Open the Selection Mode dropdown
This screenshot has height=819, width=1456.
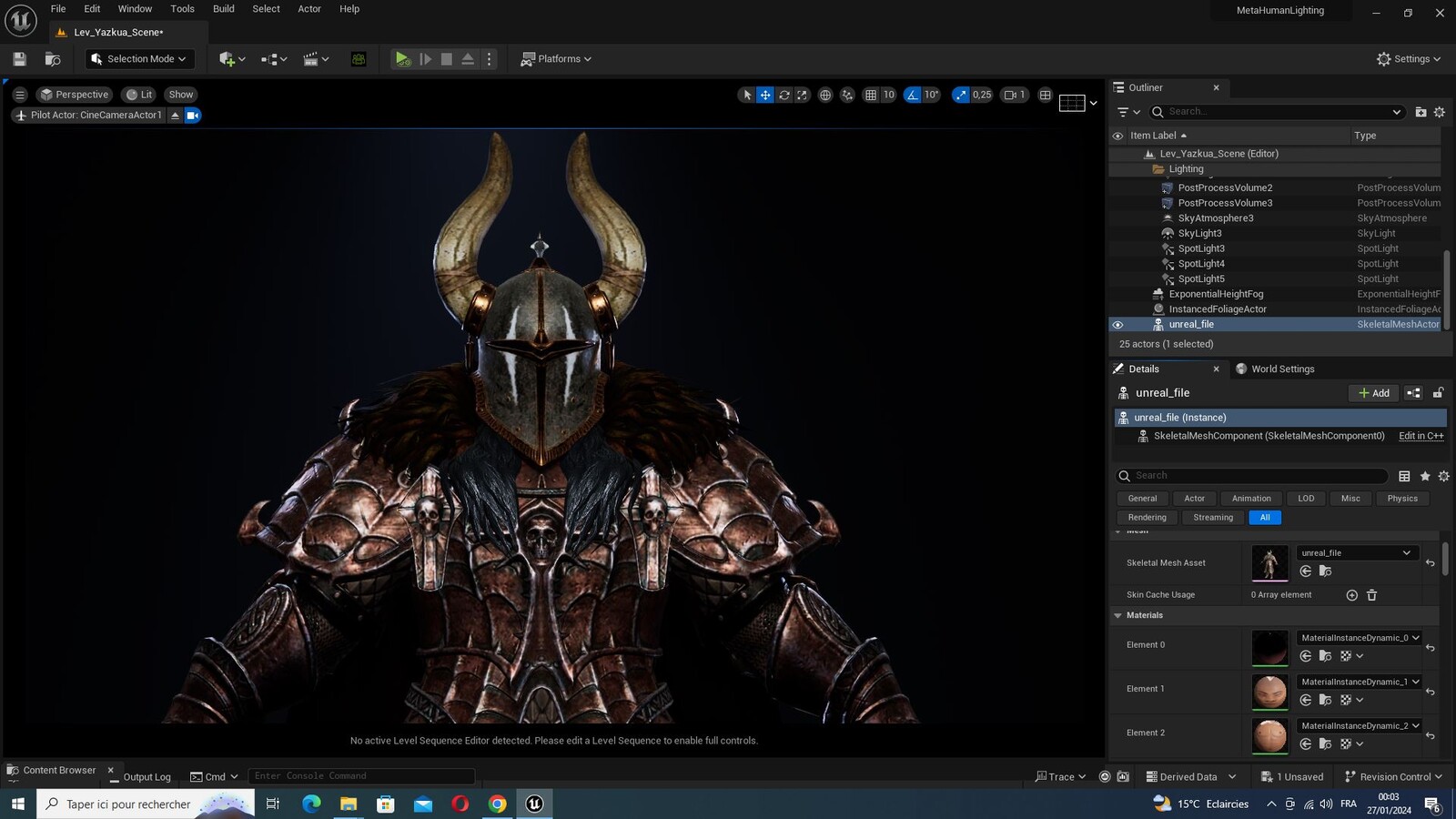tap(140, 59)
